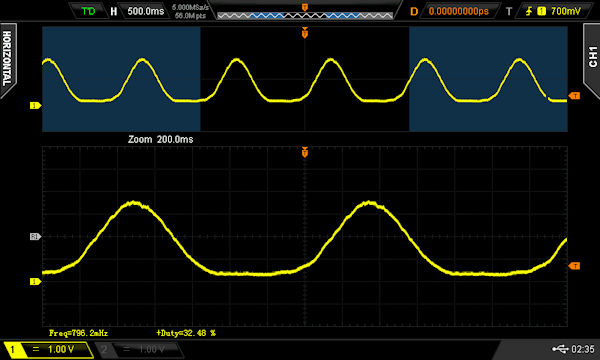The image size is (600, 360).
Task: Click the rising edge trigger slope icon
Action: click(529, 11)
